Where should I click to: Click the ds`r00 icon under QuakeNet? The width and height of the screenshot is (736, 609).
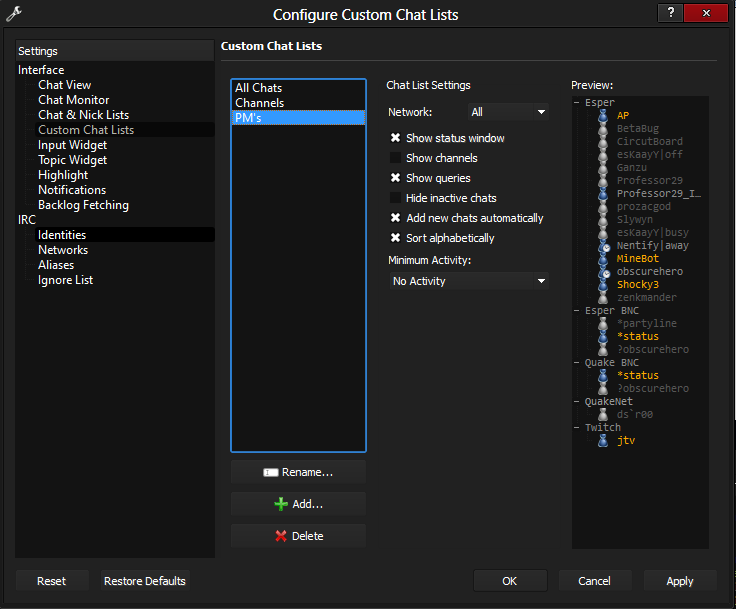coord(604,414)
